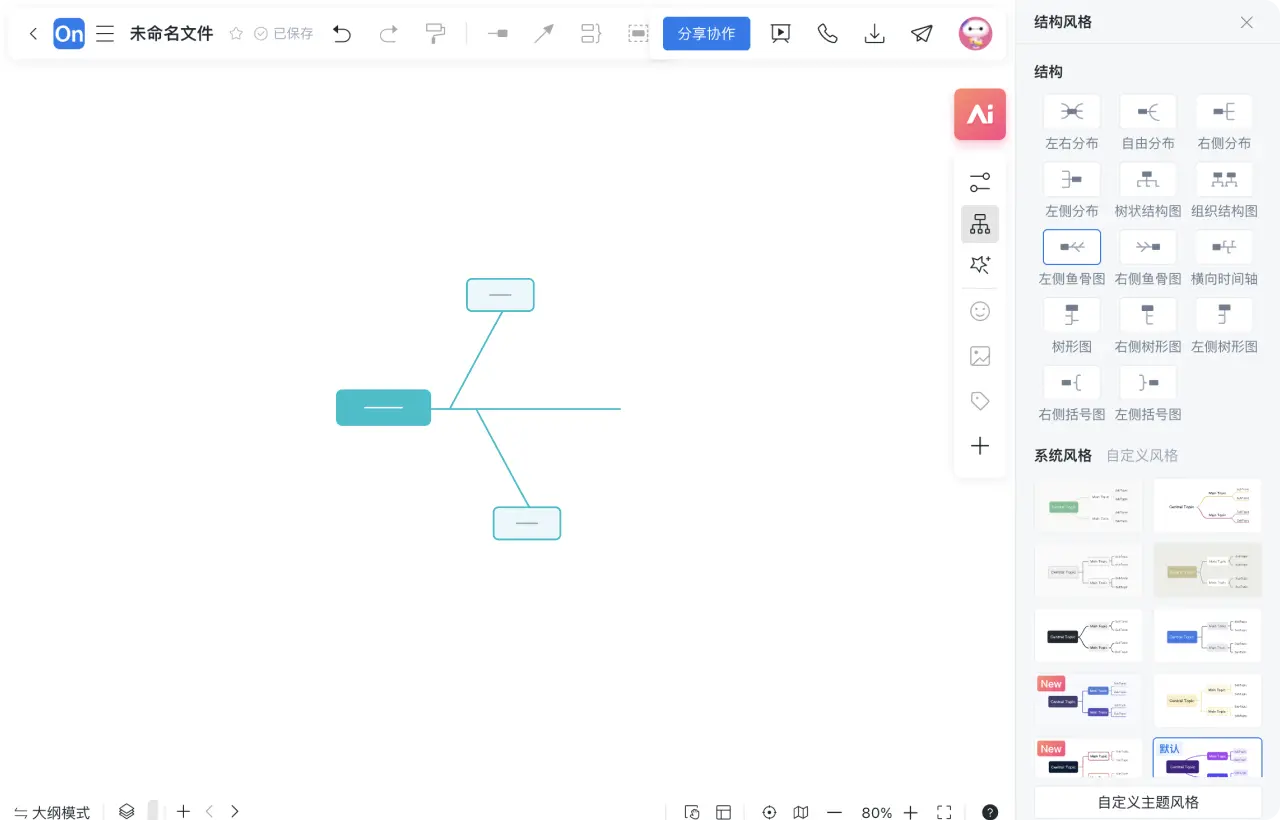Click the 分享协作 button

click(x=706, y=34)
